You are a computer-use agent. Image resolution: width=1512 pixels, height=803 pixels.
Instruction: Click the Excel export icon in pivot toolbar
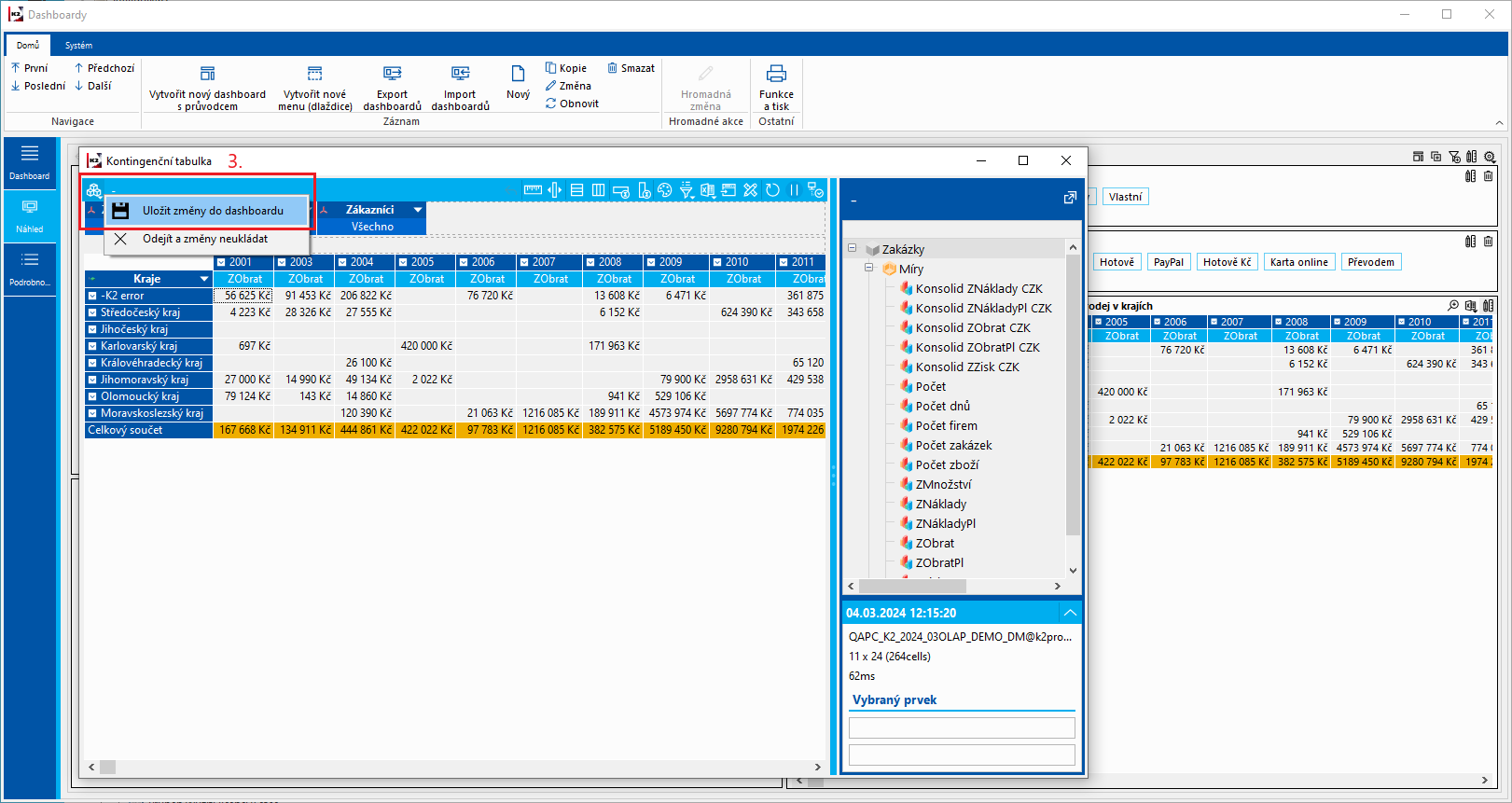click(708, 190)
